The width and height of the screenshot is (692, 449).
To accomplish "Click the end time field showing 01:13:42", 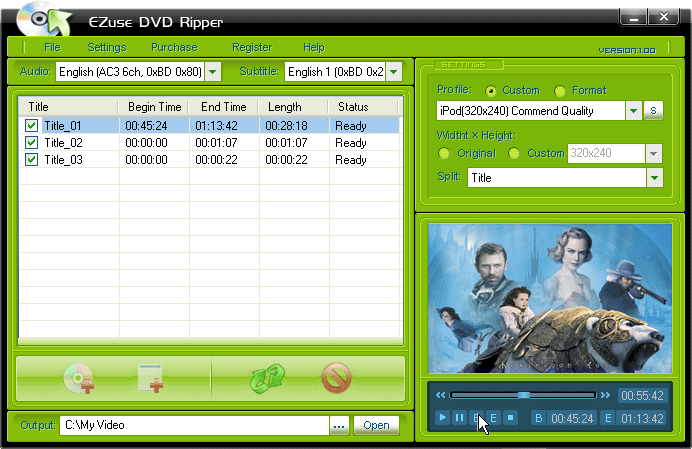I will tap(642, 418).
